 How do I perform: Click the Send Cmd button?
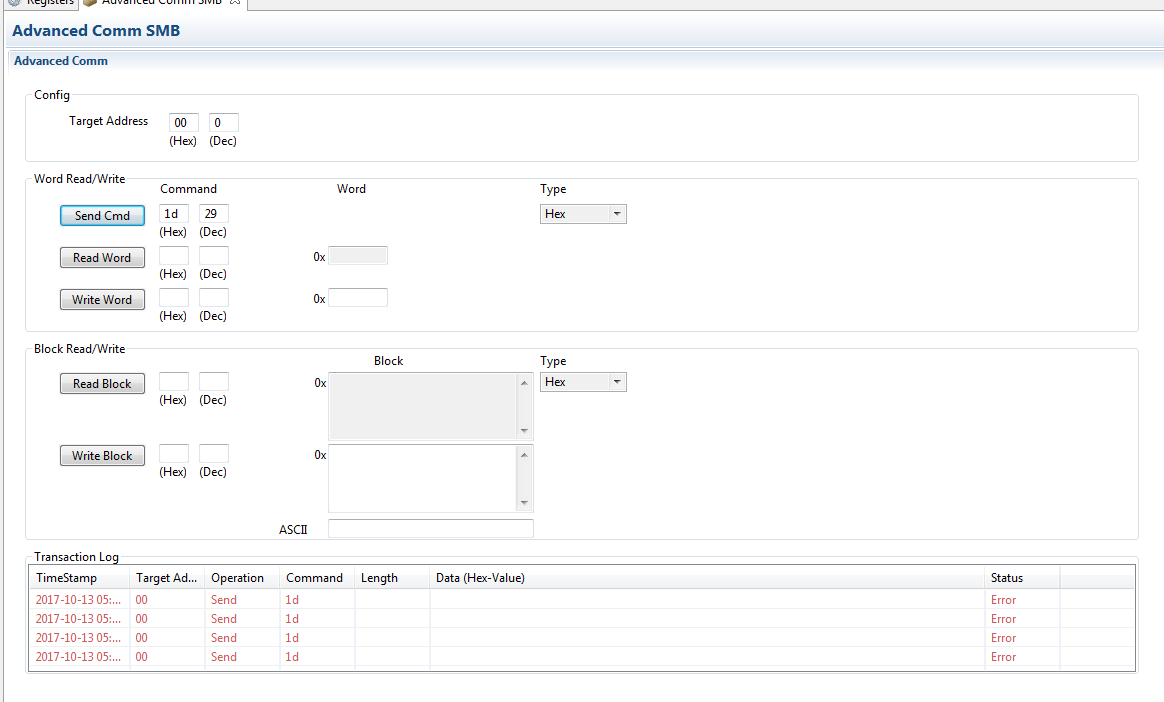102,215
